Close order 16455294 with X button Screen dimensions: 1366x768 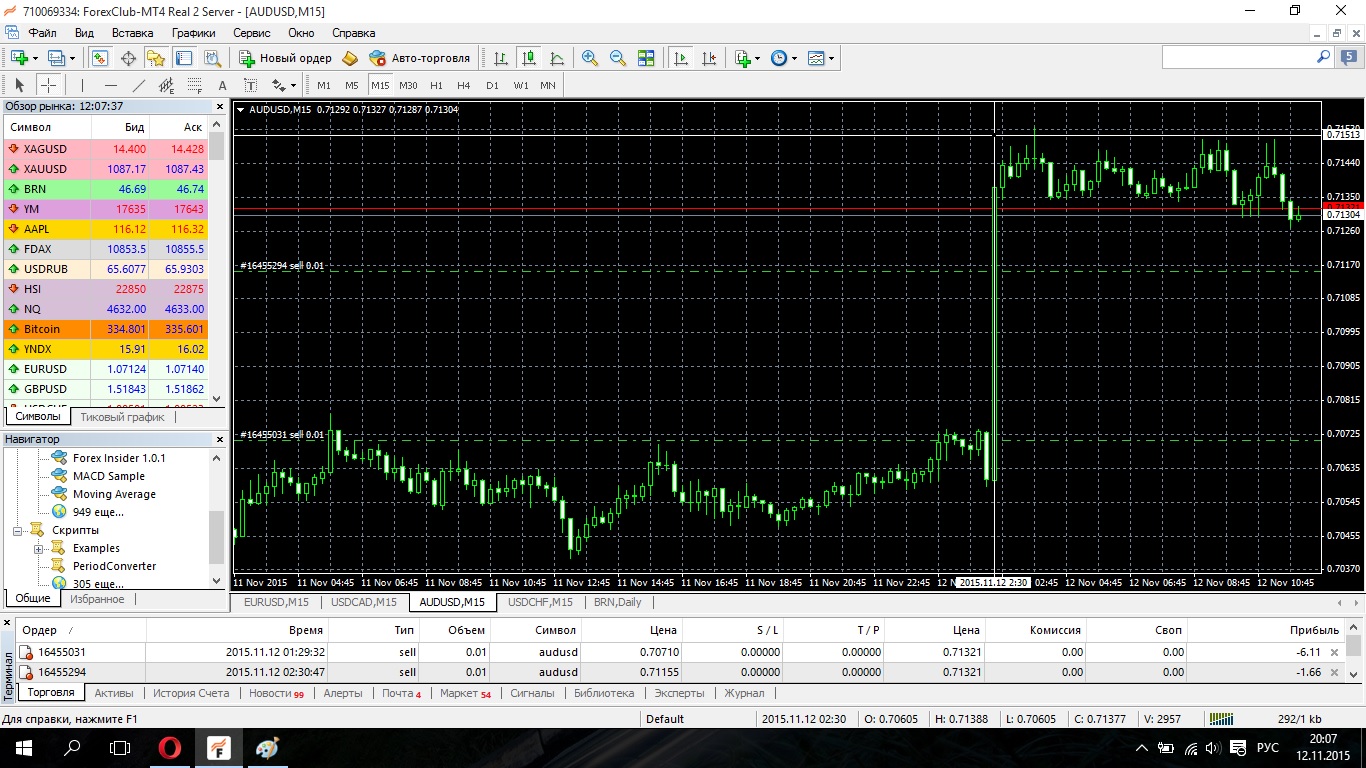tap(1334, 672)
